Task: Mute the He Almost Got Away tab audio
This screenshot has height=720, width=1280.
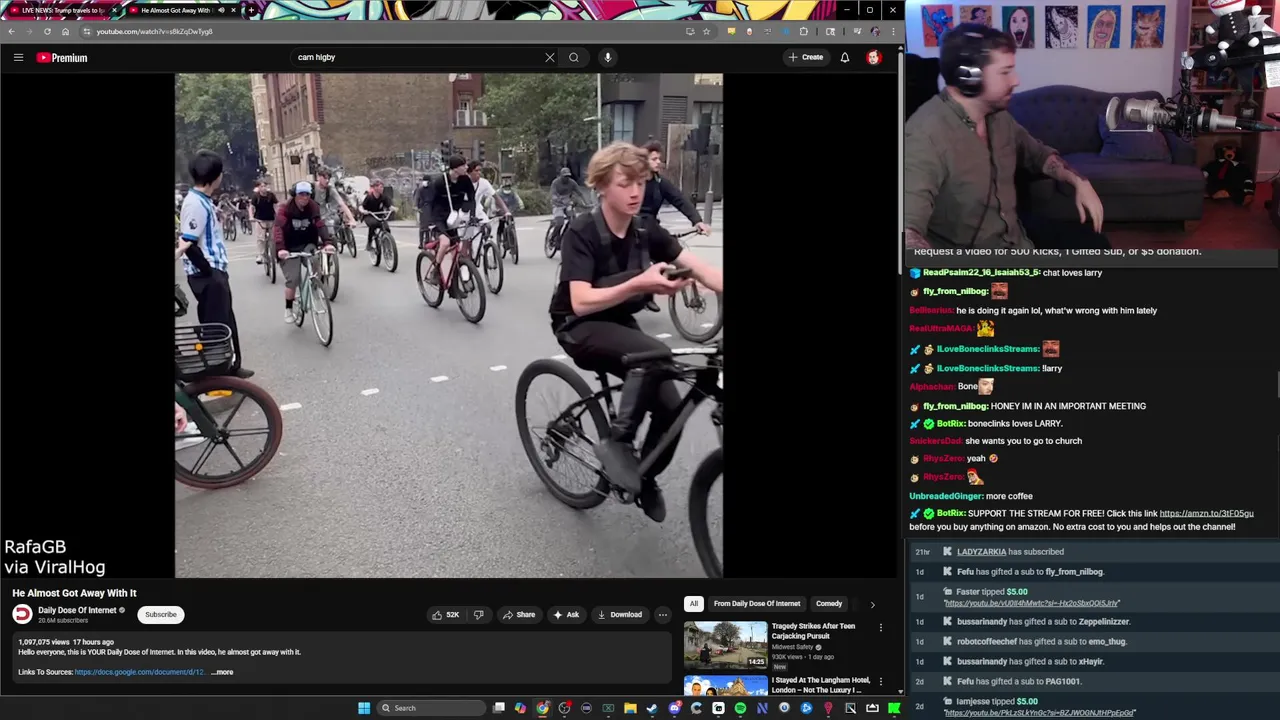Action: [x=221, y=10]
